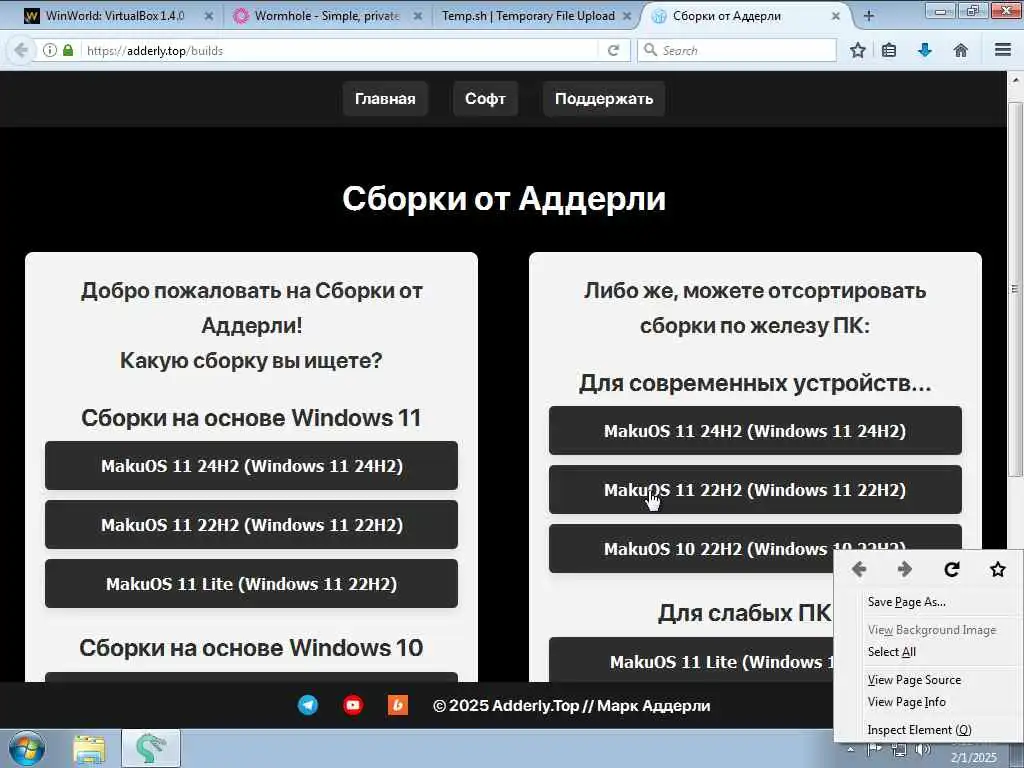Open MakuOS 11 Lite (Windows 11 22H2) in left card
The image size is (1024, 768).
pos(251,583)
